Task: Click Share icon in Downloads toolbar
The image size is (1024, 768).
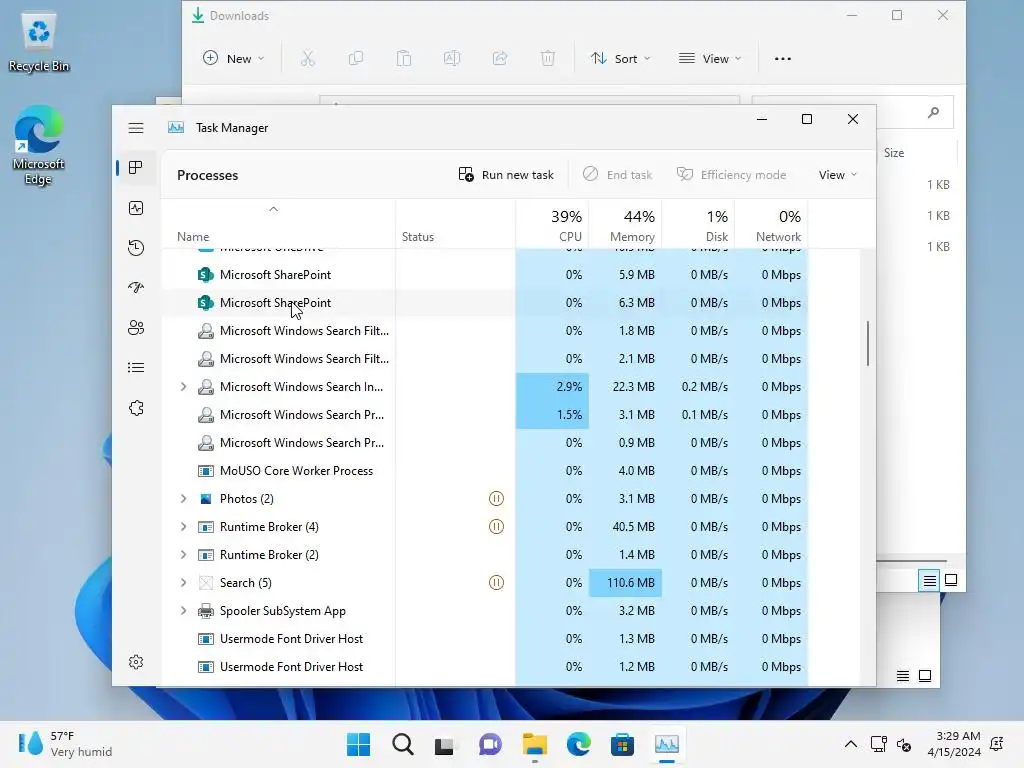Action: coord(500,59)
